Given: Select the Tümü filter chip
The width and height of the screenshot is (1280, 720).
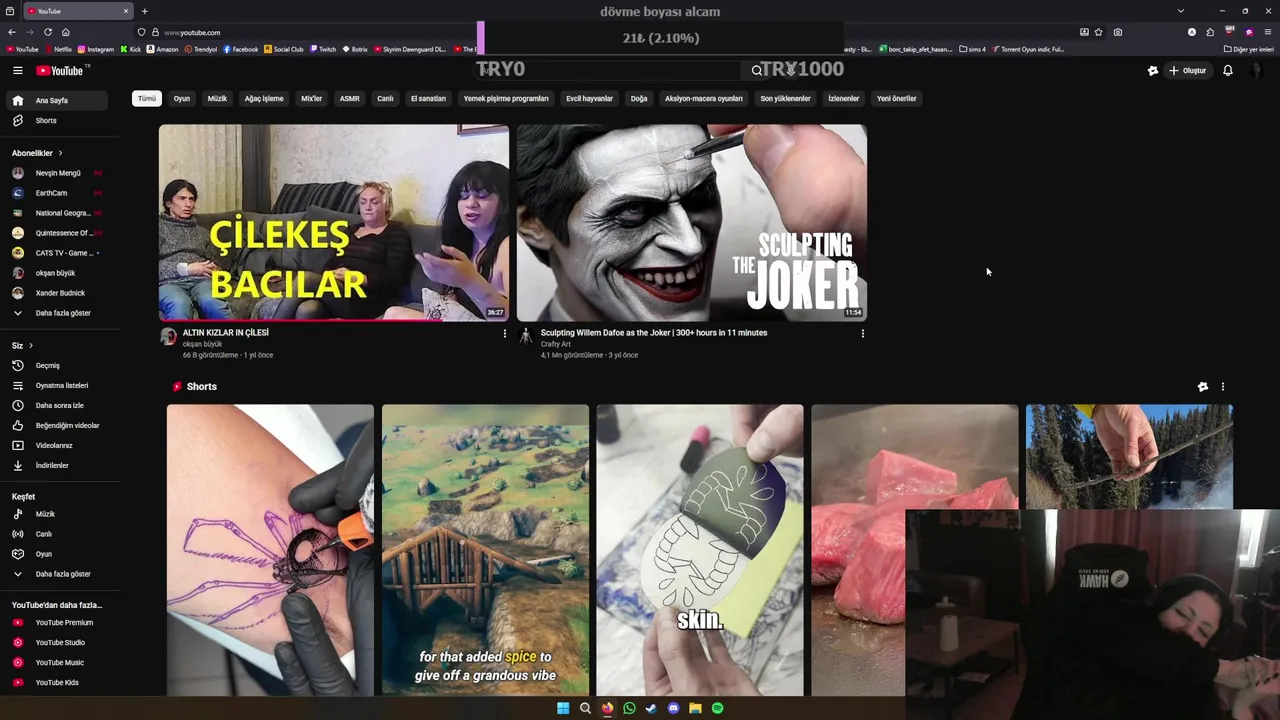Looking at the screenshot, I should pyautogui.click(x=147, y=99).
